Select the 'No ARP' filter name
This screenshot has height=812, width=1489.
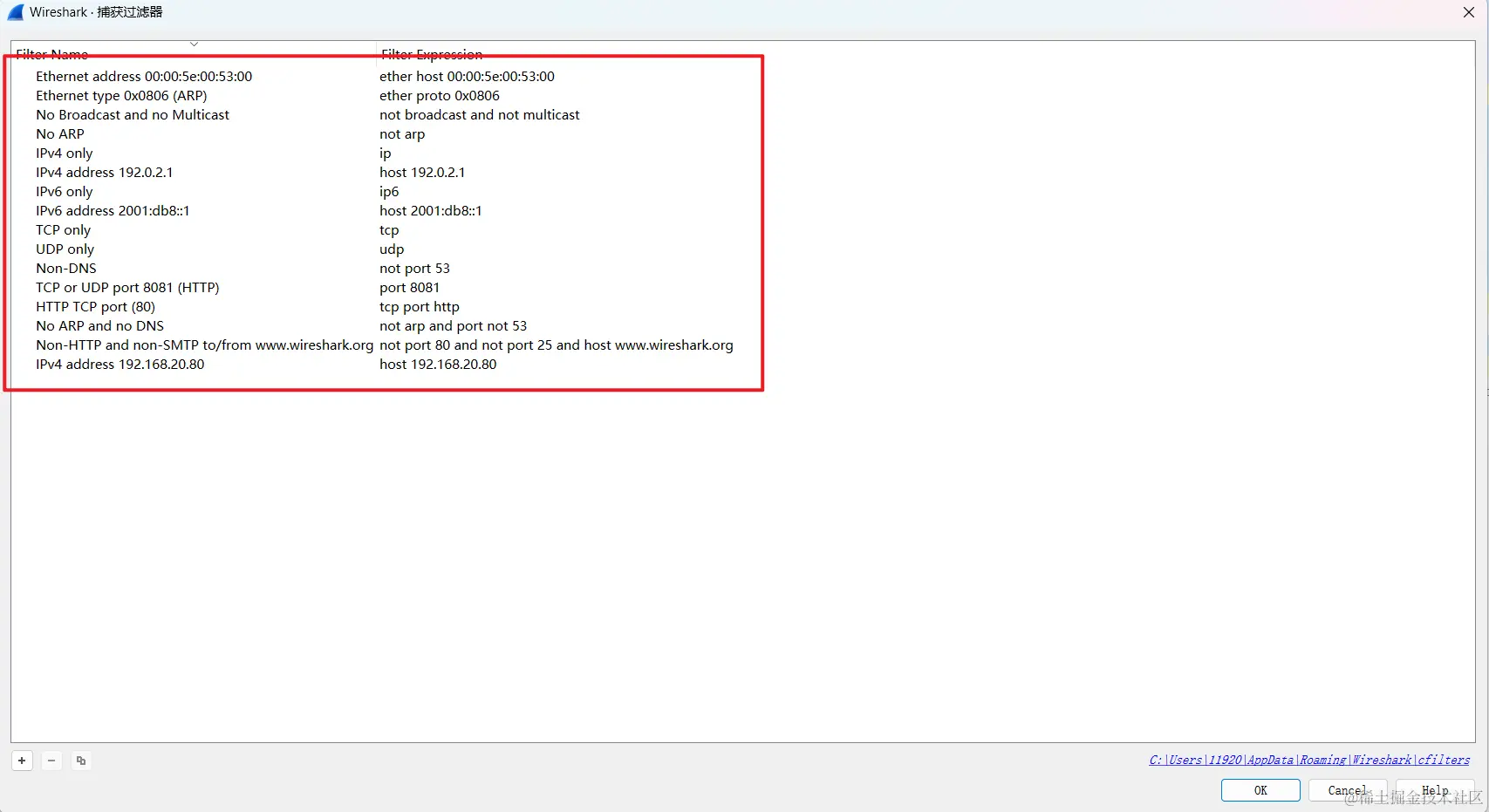[60, 134]
